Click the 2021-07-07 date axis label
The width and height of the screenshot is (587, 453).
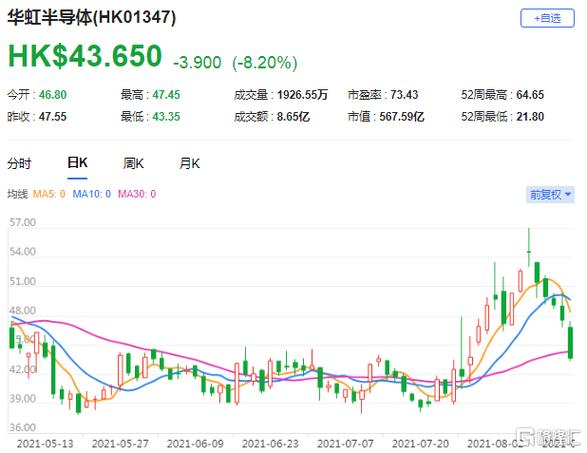coord(345,444)
